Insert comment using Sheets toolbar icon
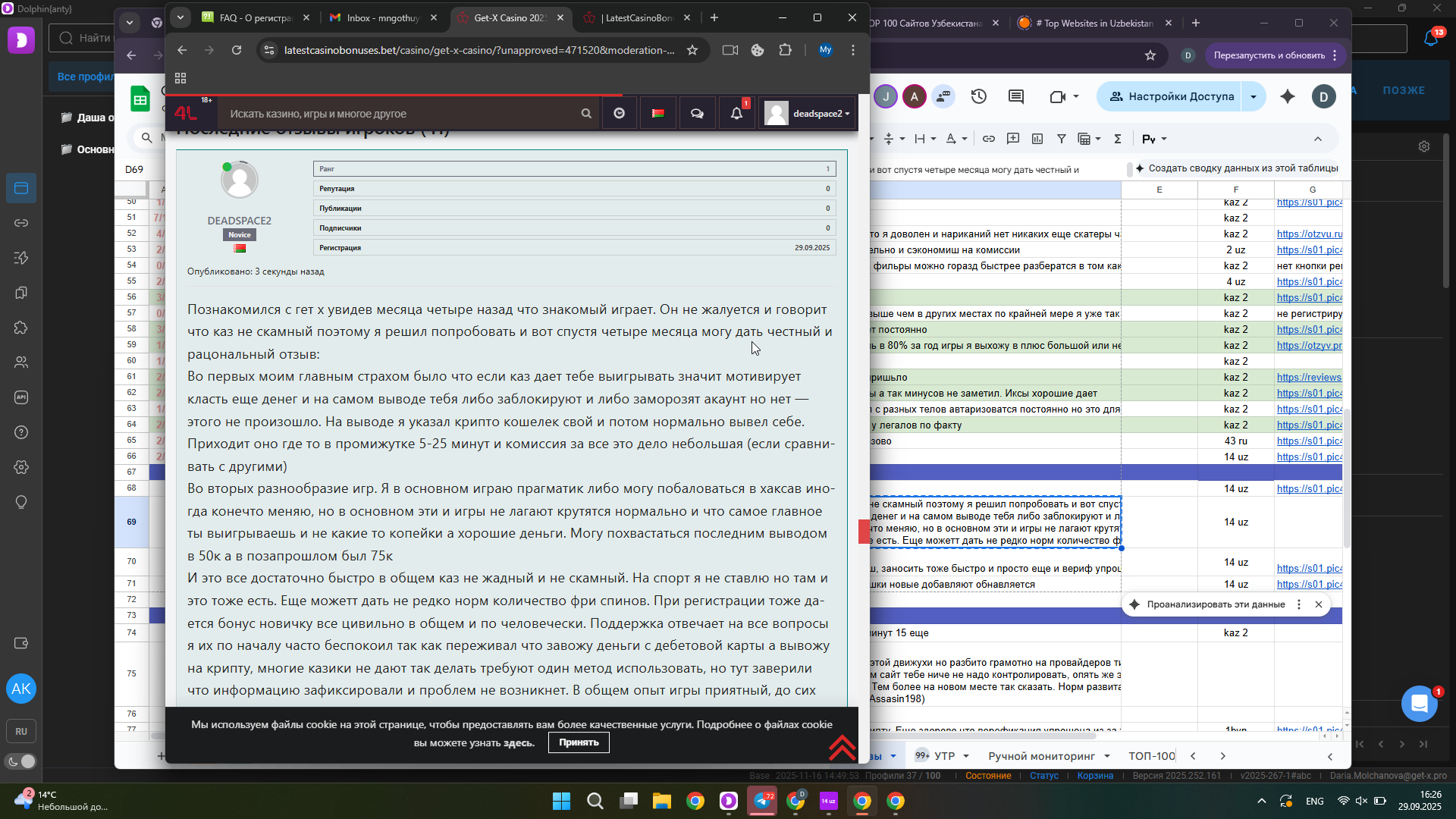Image resolution: width=1456 pixels, height=819 pixels. [x=1013, y=139]
